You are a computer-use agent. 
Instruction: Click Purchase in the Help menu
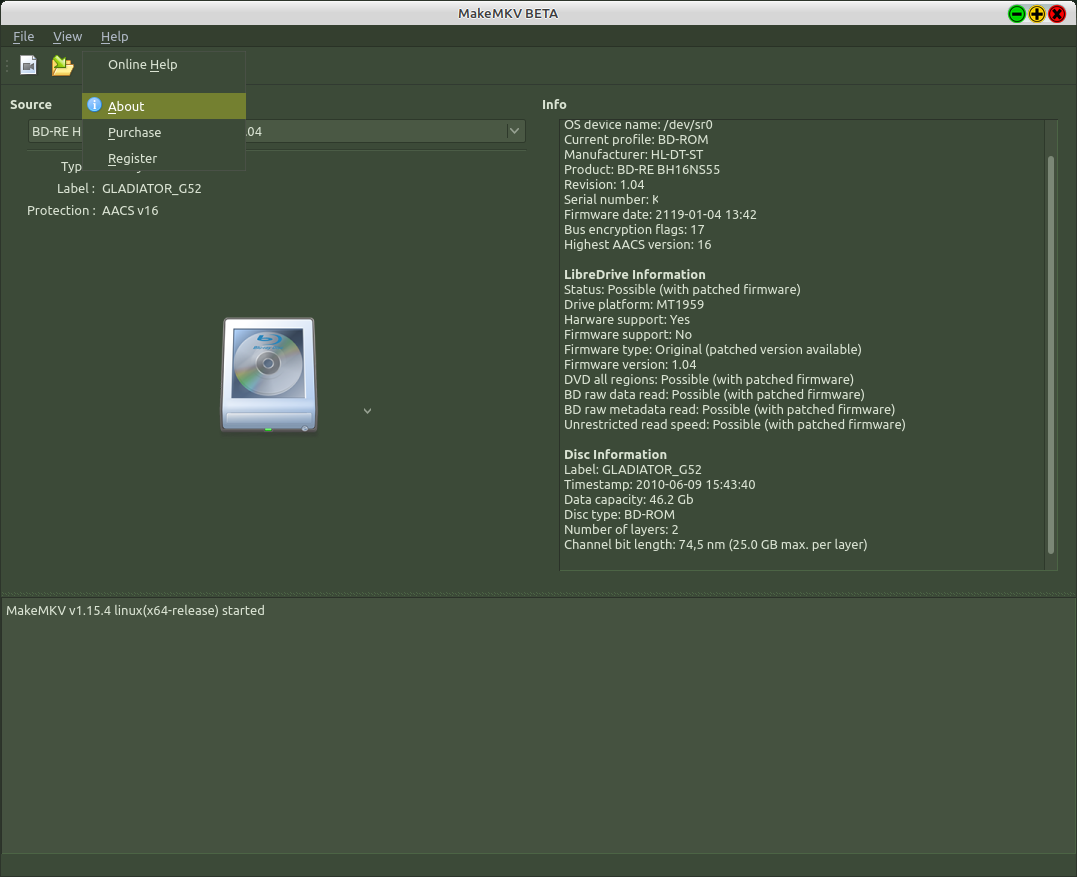[163, 132]
